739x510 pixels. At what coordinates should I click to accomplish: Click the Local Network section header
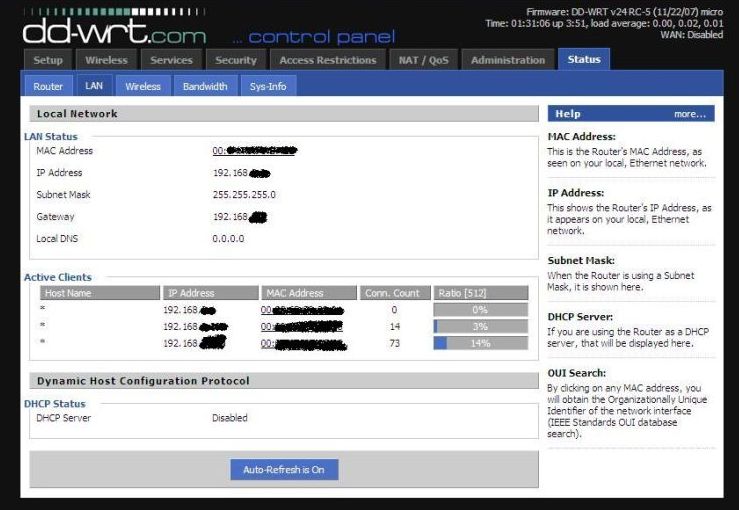(284, 114)
